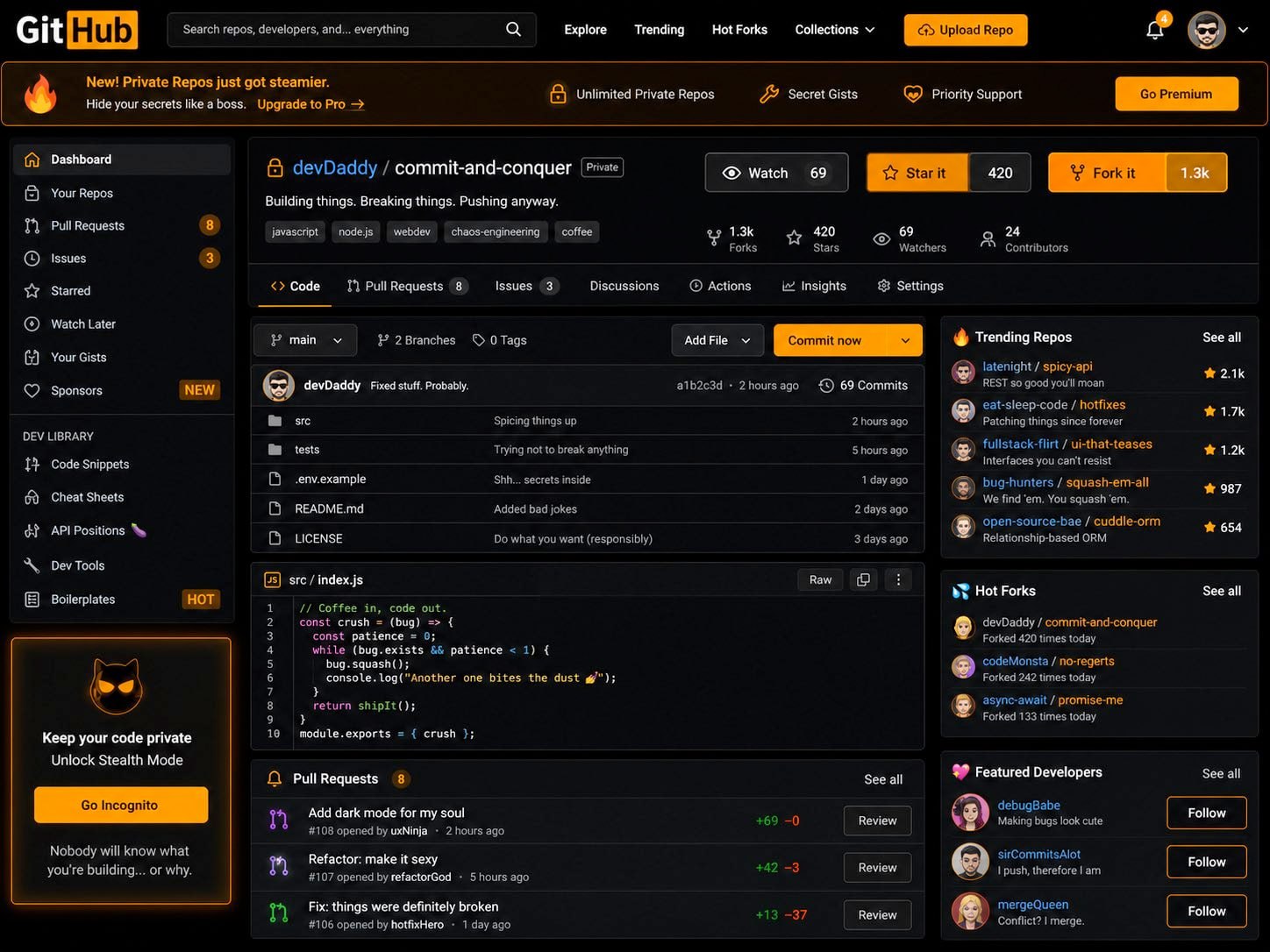Open the Insights tab
The width and height of the screenshot is (1270, 952).
[814, 286]
